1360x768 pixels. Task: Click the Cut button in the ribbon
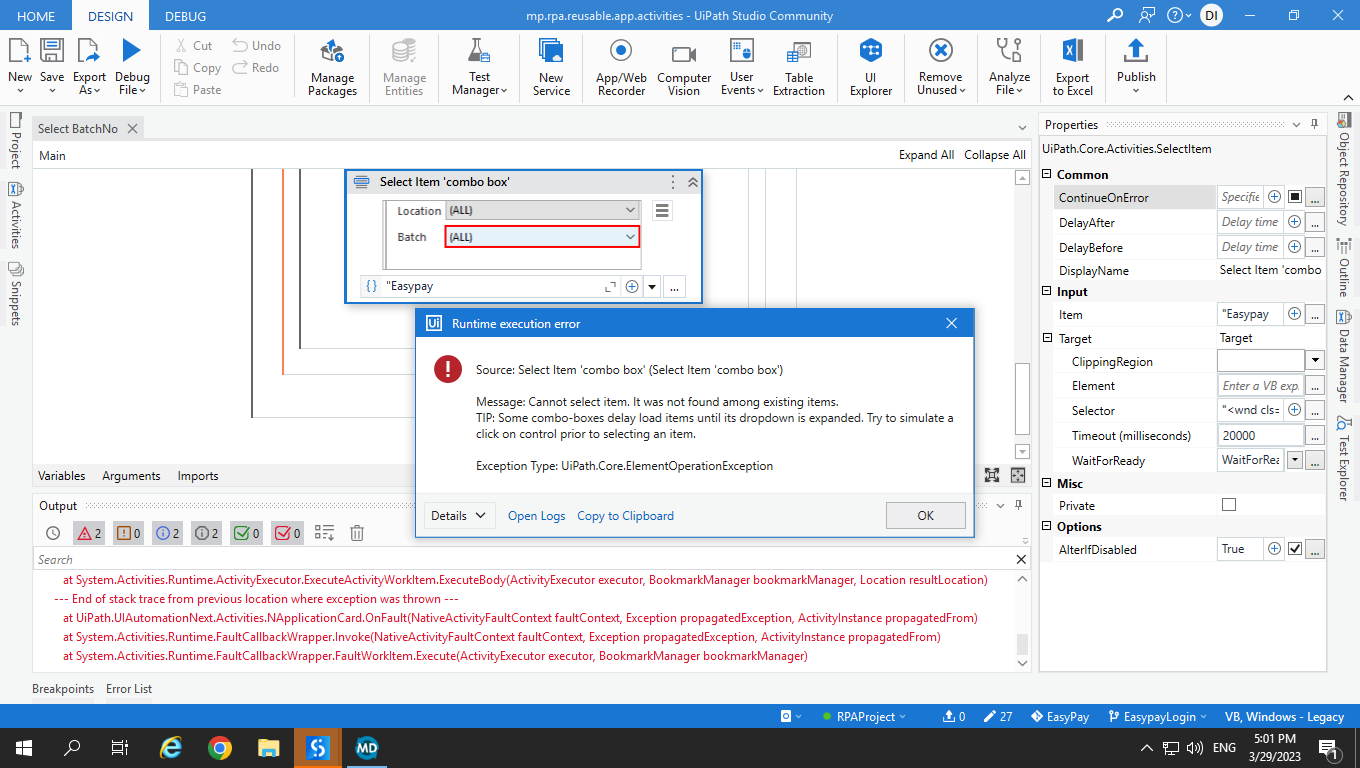coord(194,45)
